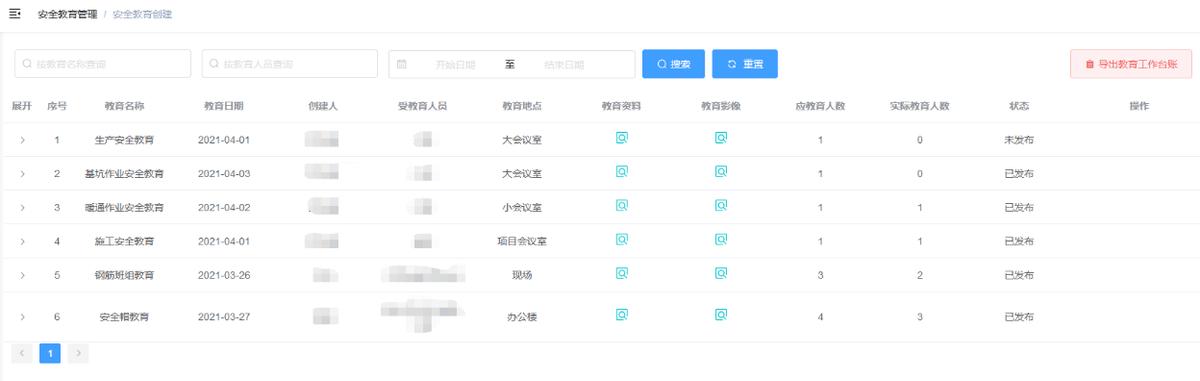
Task: Click 导出教育工作台账 export button
Action: click(1130, 64)
